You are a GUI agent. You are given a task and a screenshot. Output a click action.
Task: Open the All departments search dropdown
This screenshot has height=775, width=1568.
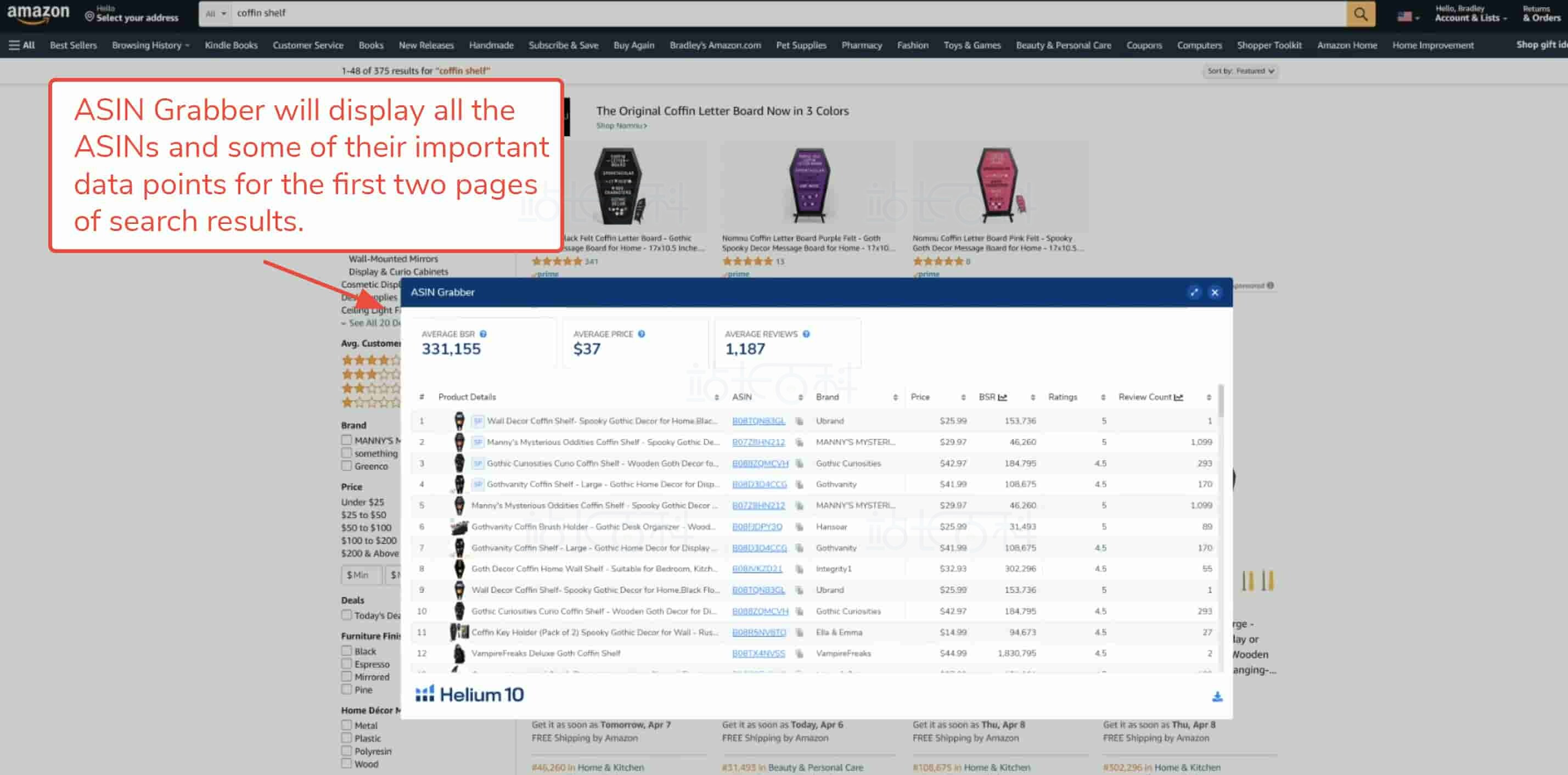215,13
